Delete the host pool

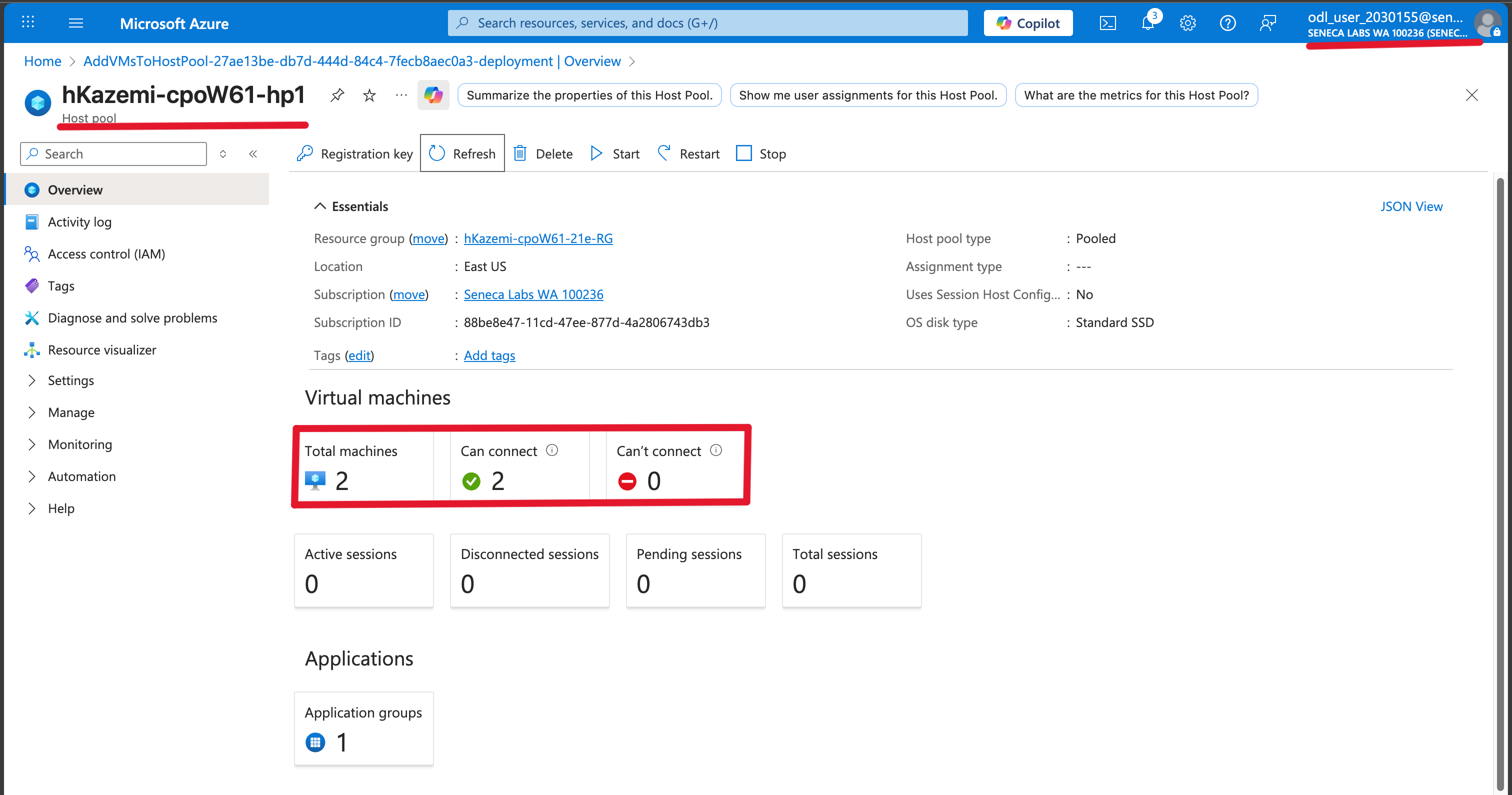coord(543,154)
